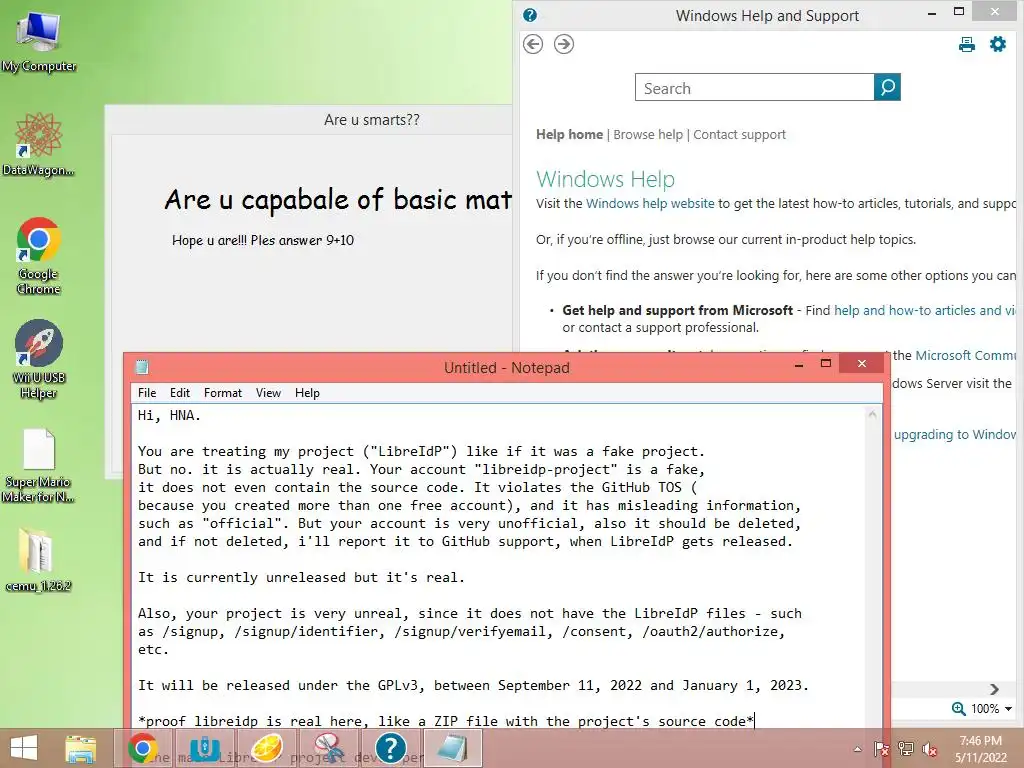1024x768 pixels.
Task: Open the Notepad Edit menu
Action: pyautogui.click(x=180, y=393)
